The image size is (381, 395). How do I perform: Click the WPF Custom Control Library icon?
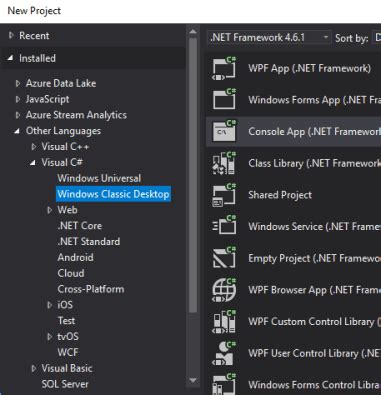[224, 322]
